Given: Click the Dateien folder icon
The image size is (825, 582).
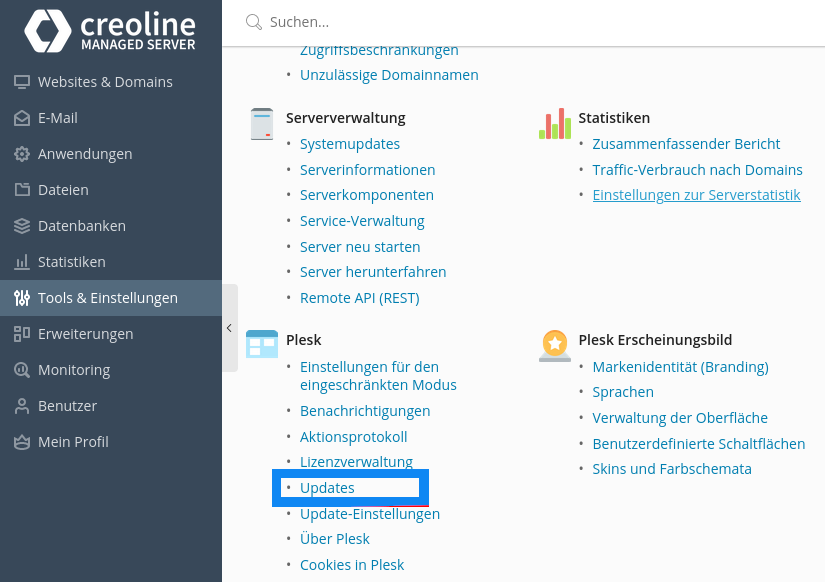Looking at the screenshot, I should [x=22, y=190].
